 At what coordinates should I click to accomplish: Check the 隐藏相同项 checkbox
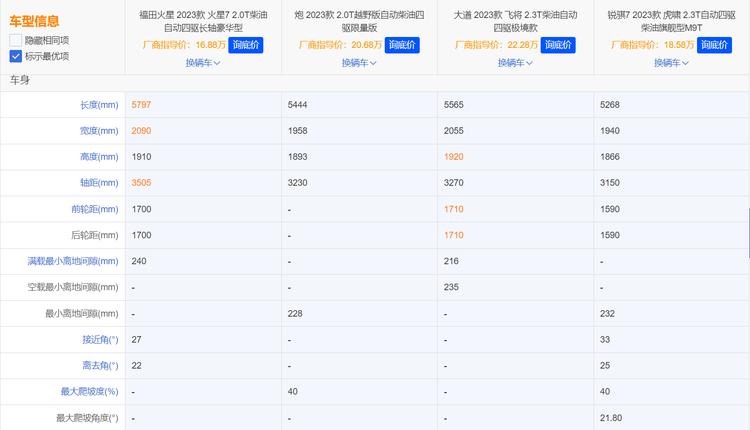point(16,40)
